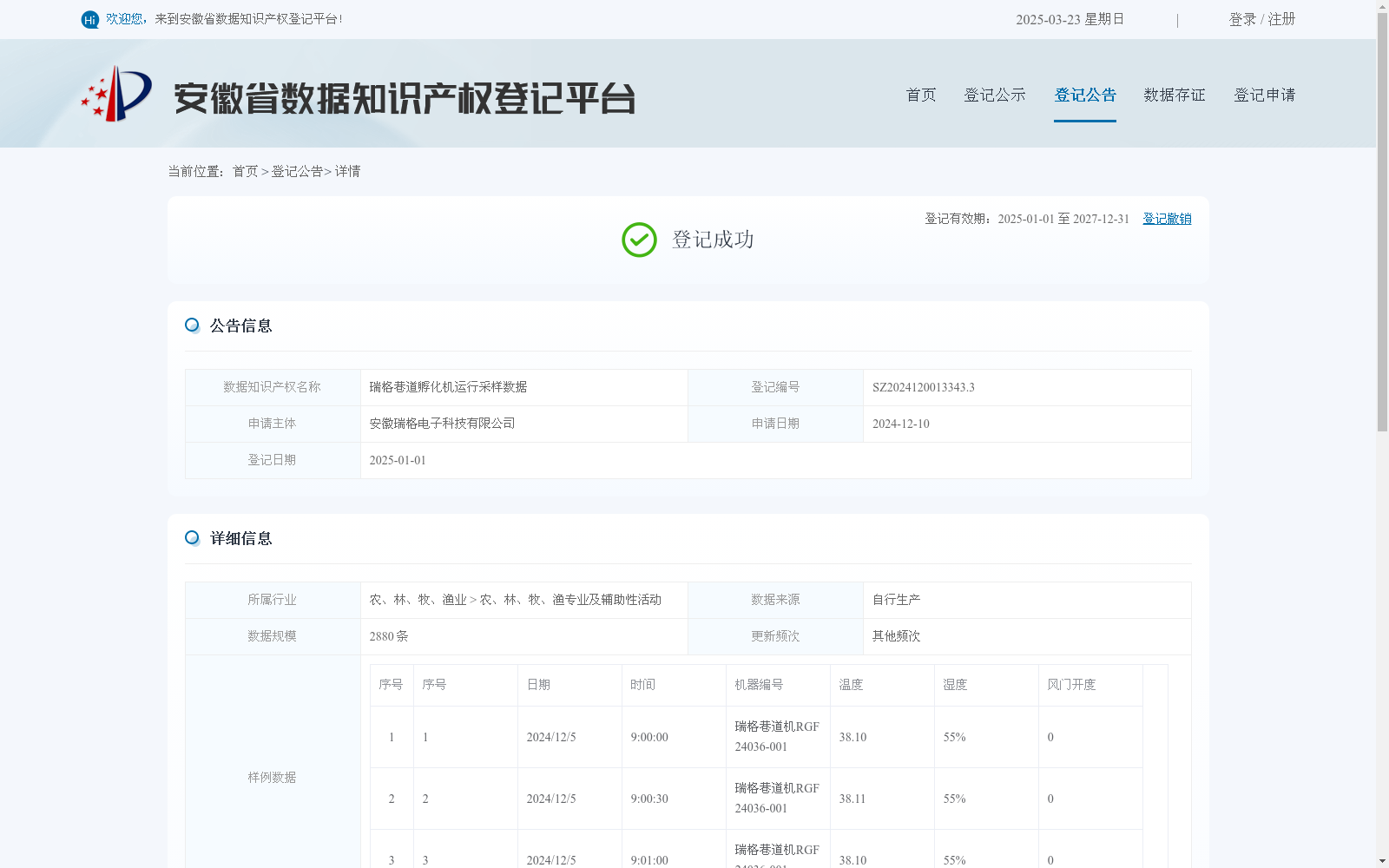Viewport: 1389px width, 868px height.
Task: Click the 注册 link
Action: tap(1281, 19)
